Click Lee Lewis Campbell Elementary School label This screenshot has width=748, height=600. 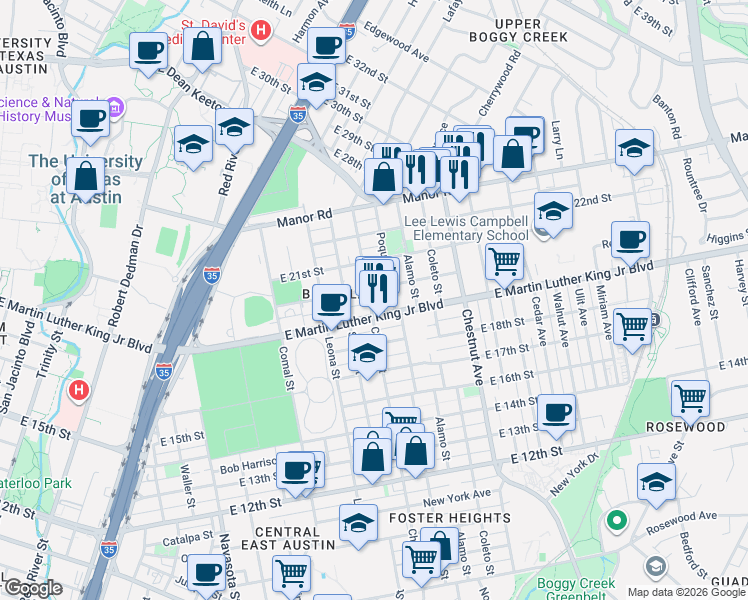[x=466, y=228]
